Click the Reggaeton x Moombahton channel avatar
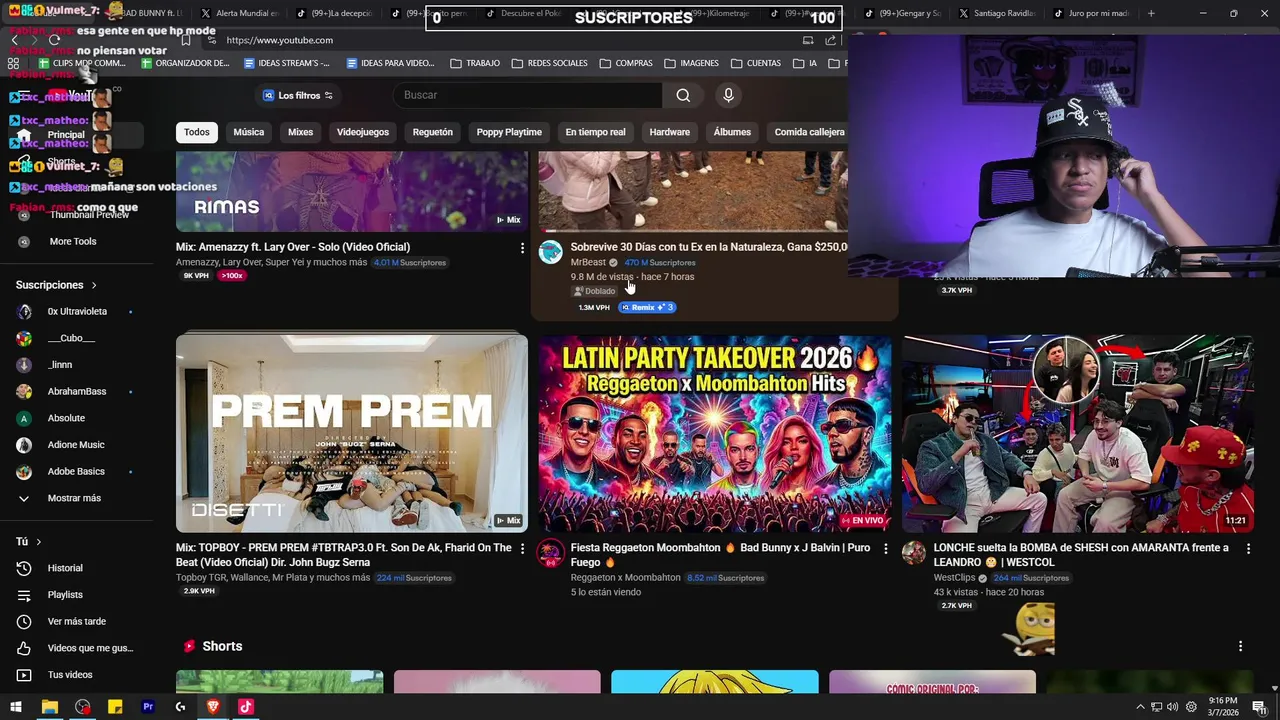This screenshot has width=1280, height=720. (x=551, y=553)
